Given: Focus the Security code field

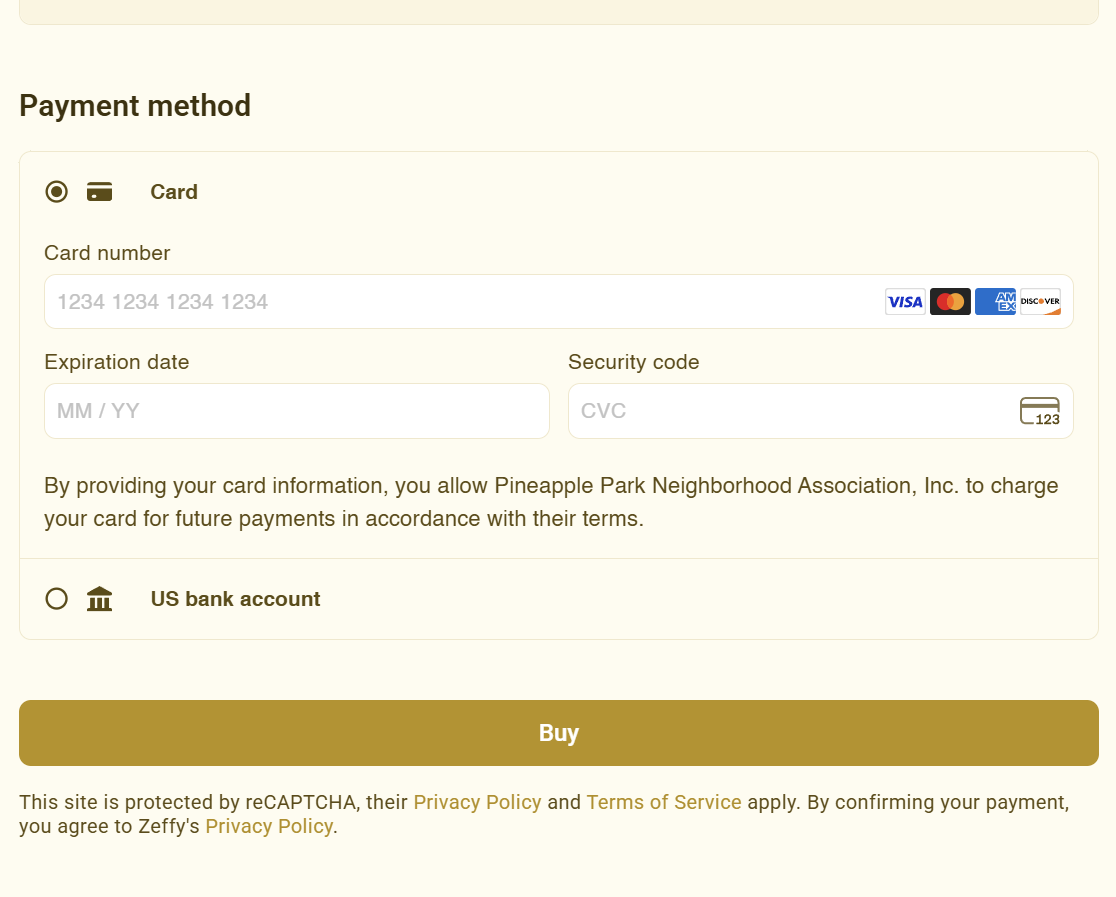Looking at the screenshot, I should click(x=790, y=411).
